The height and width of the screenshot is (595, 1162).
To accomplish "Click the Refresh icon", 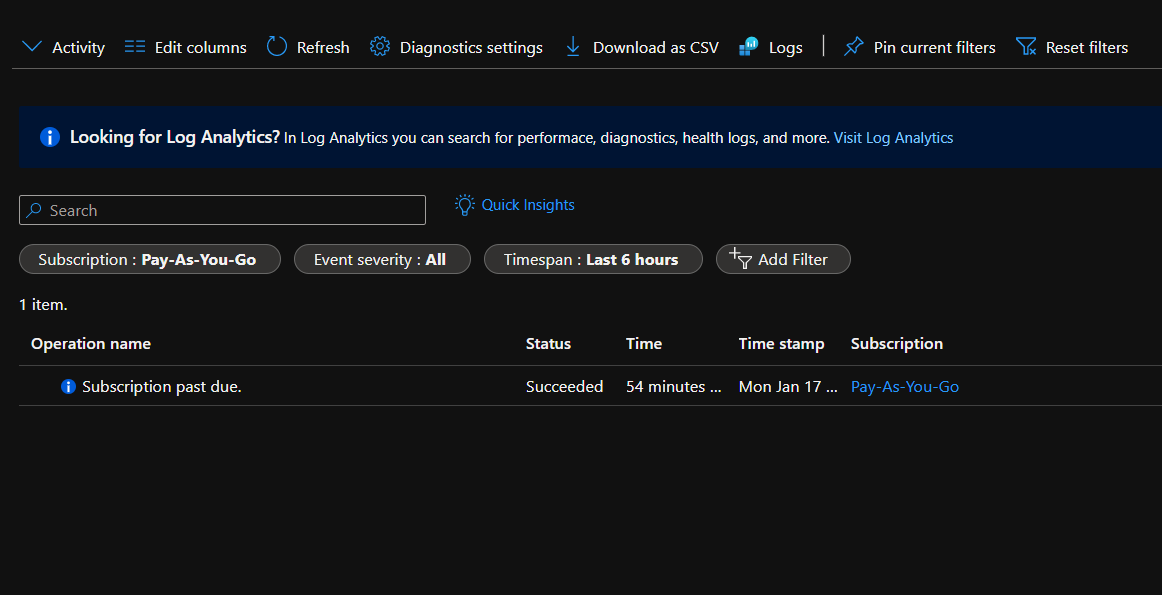I will pos(277,47).
